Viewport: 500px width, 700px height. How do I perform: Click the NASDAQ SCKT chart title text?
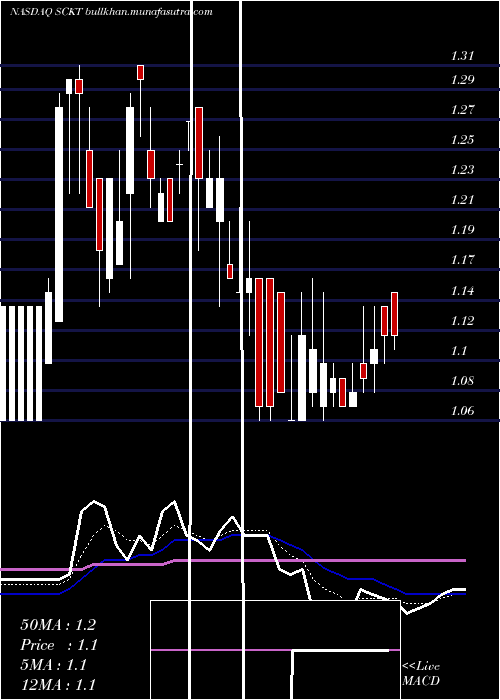tap(111, 12)
